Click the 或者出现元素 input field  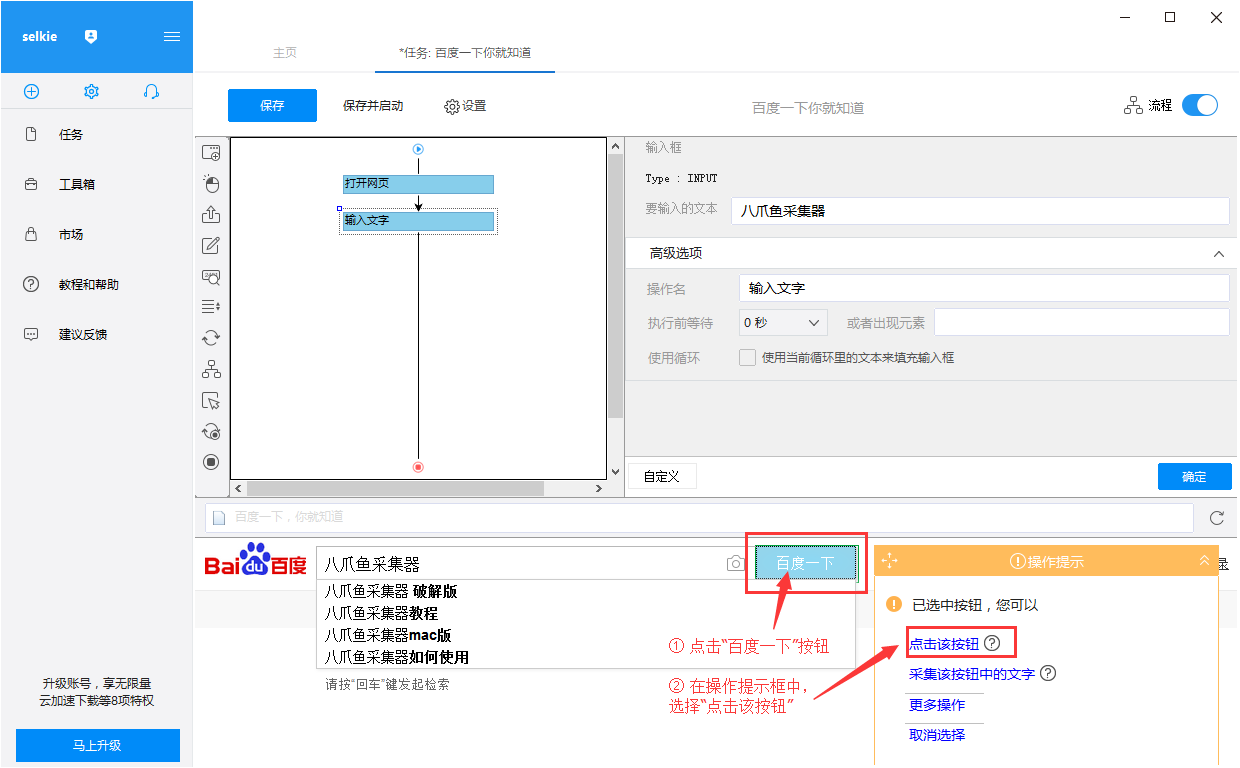1081,322
